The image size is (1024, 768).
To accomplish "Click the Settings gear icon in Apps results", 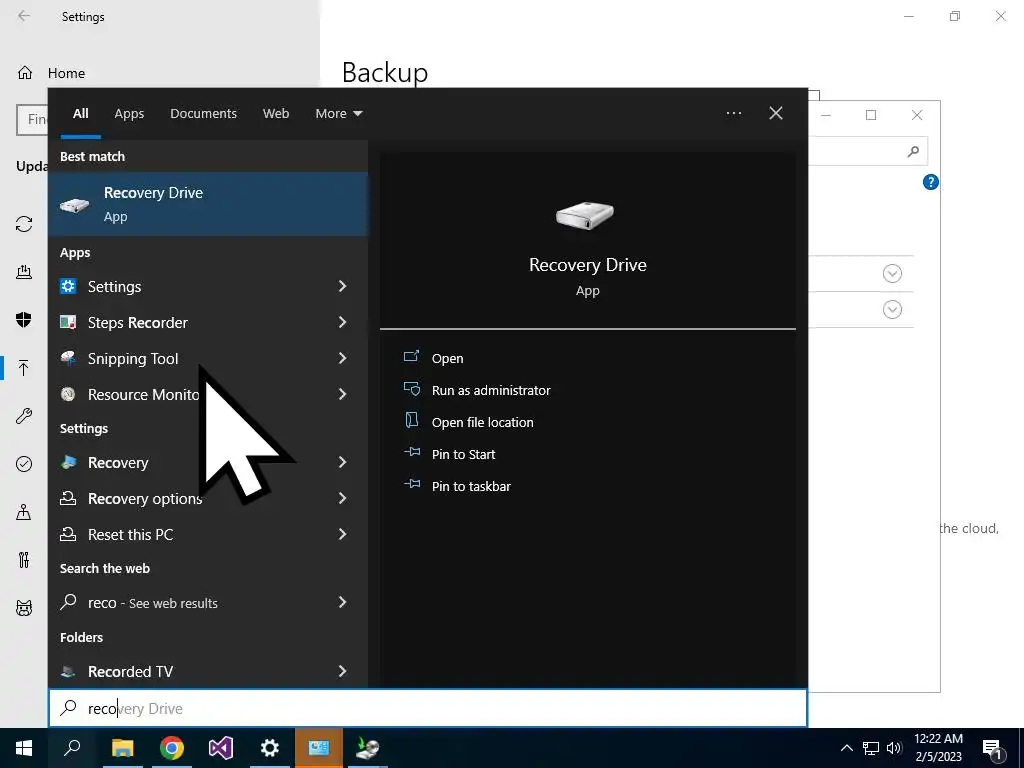I will (x=68, y=286).
